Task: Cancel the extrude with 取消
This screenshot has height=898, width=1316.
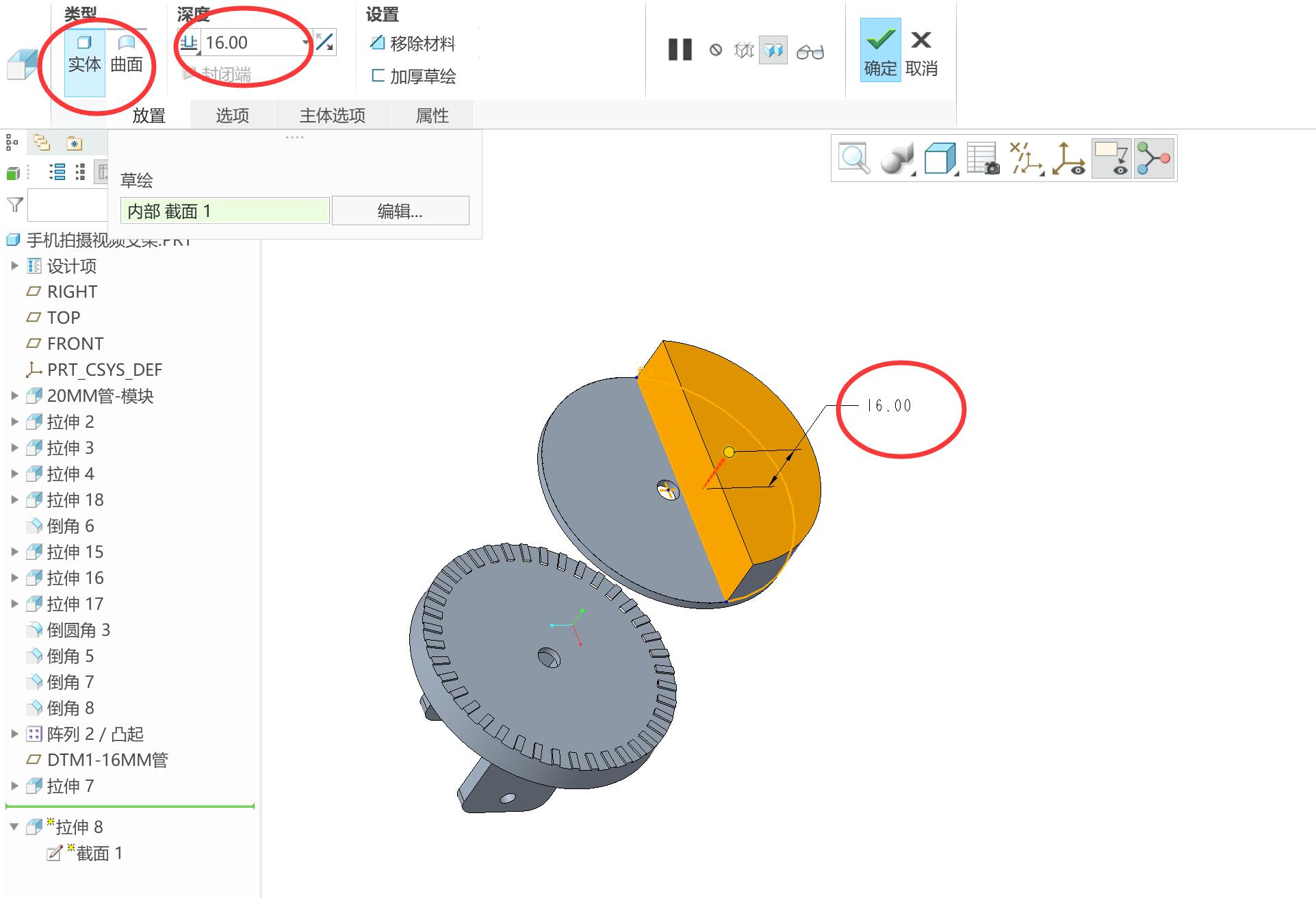Action: [x=921, y=50]
